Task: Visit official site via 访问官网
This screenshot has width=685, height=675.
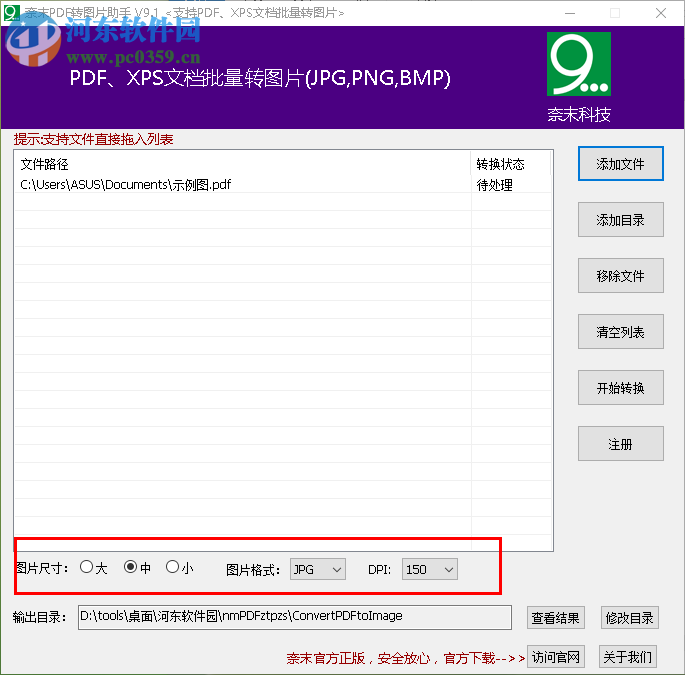Action: tap(556, 657)
